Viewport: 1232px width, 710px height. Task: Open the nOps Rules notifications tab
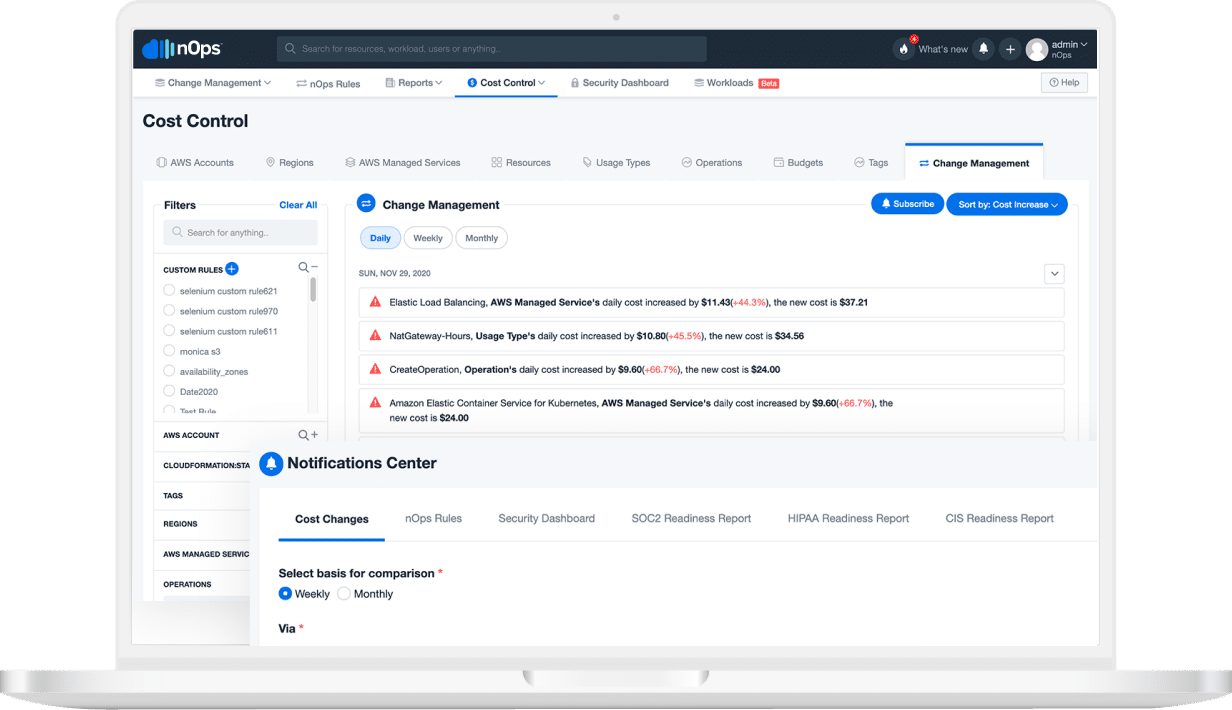433,518
